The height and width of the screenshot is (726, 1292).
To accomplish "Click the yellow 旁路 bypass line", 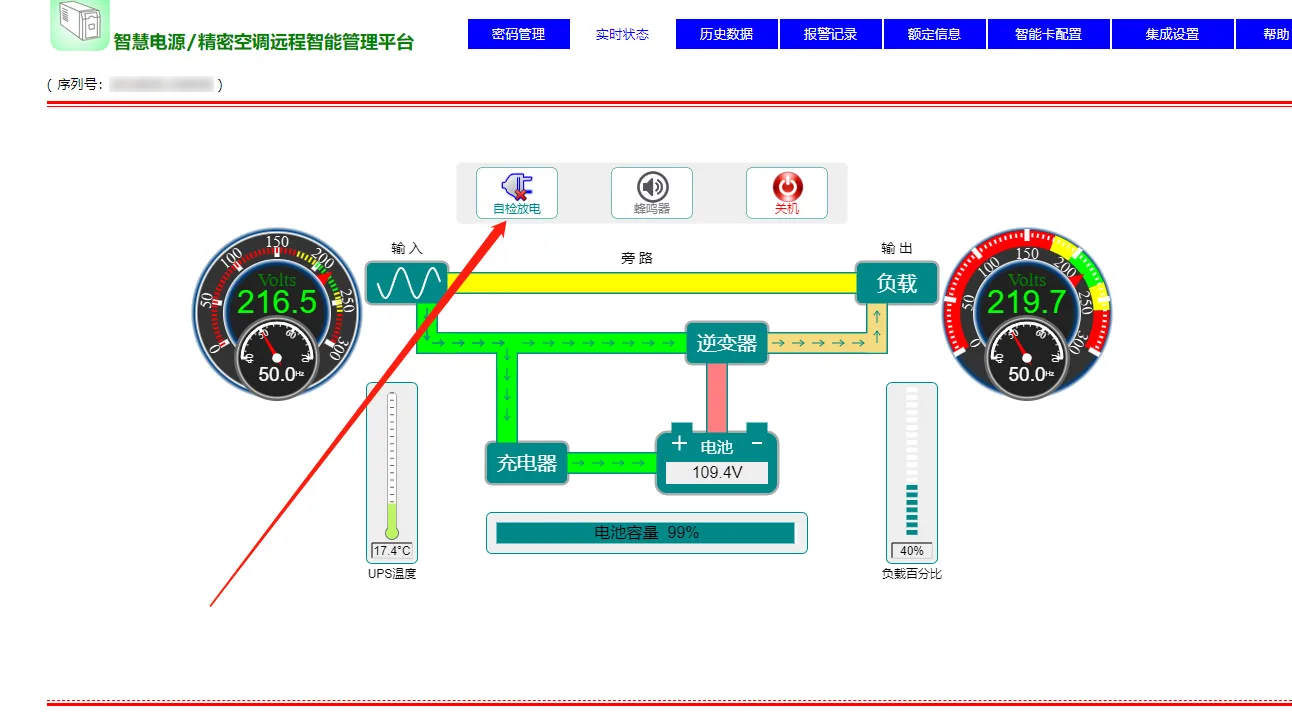I will coord(652,283).
